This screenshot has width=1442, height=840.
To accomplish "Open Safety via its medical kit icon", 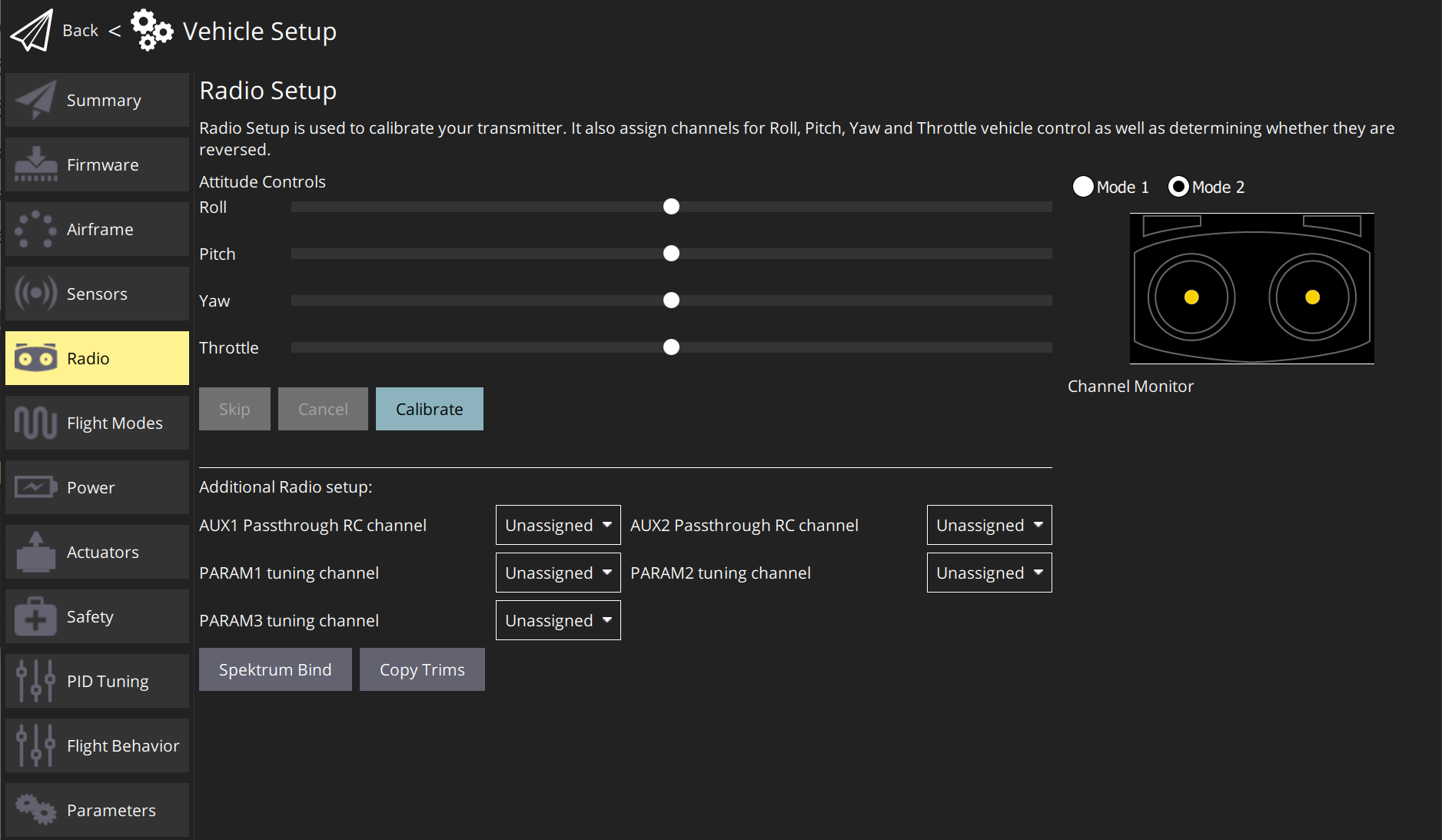I will (35, 616).
